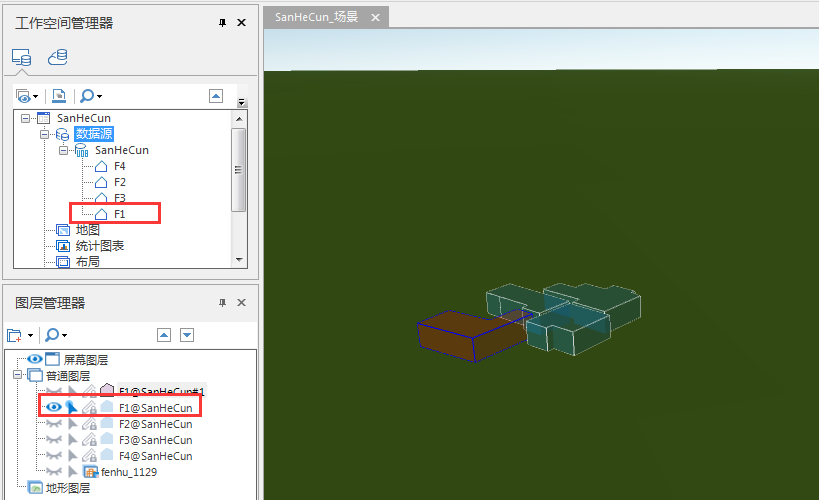Select the fenhu_1129 layer

(x=129, y=472)
